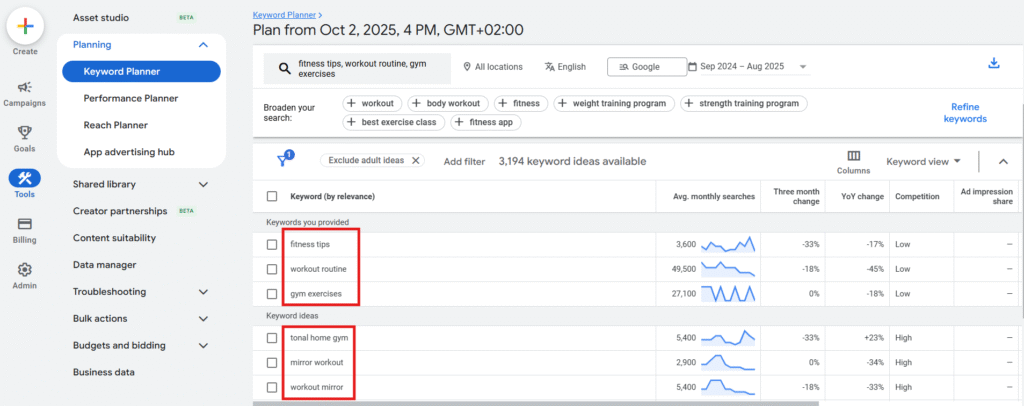The width and height of the screenshot is (1024, 406).
Task: Sort by YoY change column
Action: click(863, 196)
